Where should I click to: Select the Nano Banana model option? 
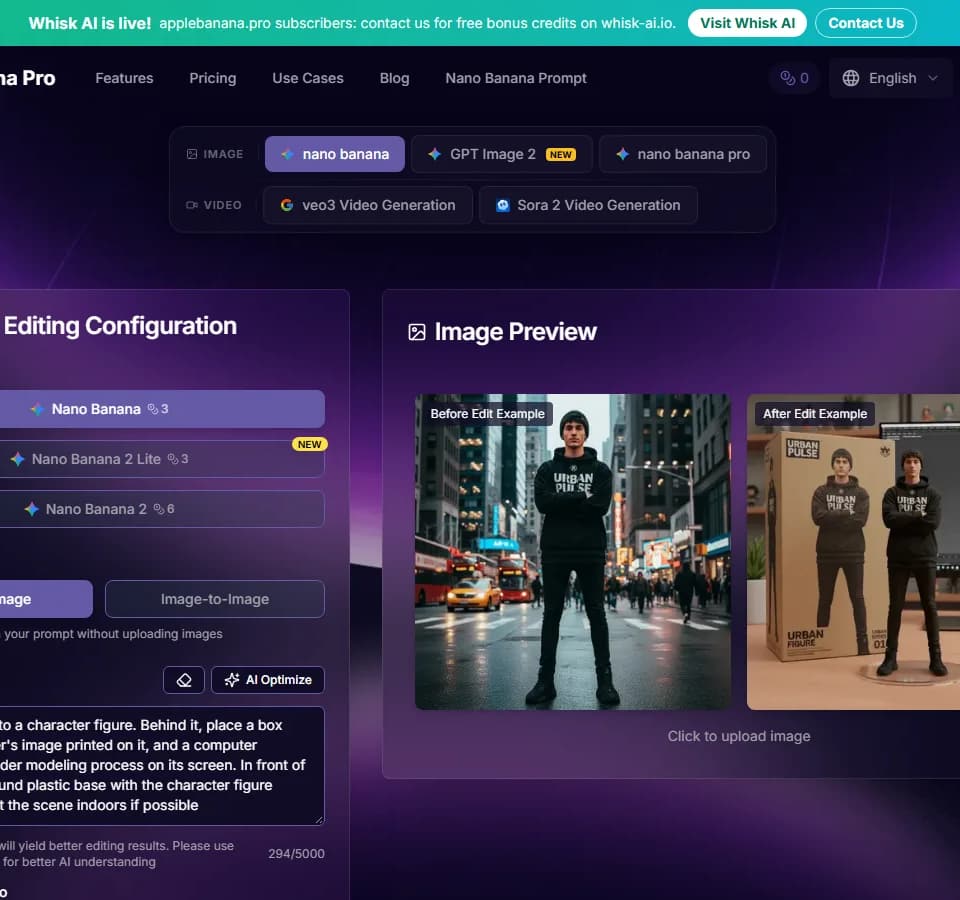(x=162, y=409)
